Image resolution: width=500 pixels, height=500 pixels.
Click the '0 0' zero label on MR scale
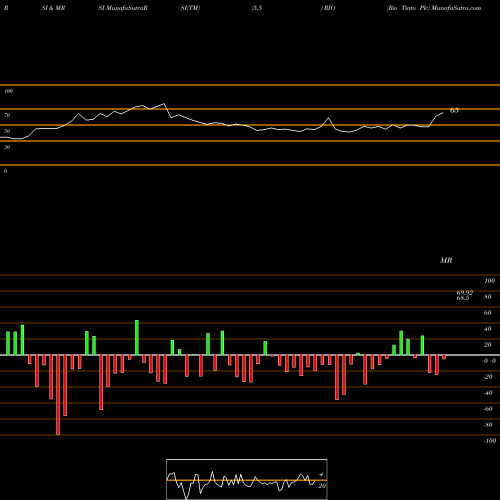pos(490,361)
